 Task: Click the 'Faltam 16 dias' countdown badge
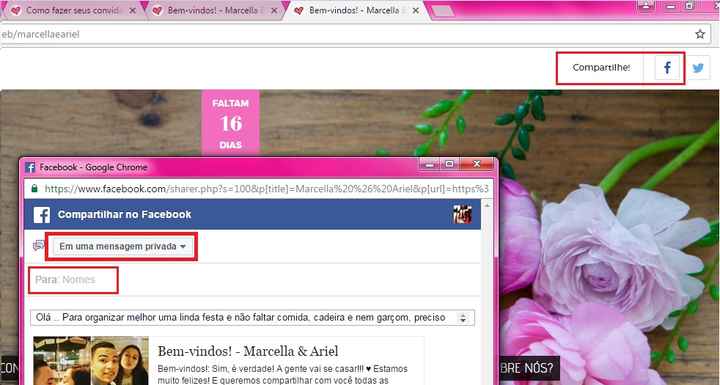[x=231, y=123]
